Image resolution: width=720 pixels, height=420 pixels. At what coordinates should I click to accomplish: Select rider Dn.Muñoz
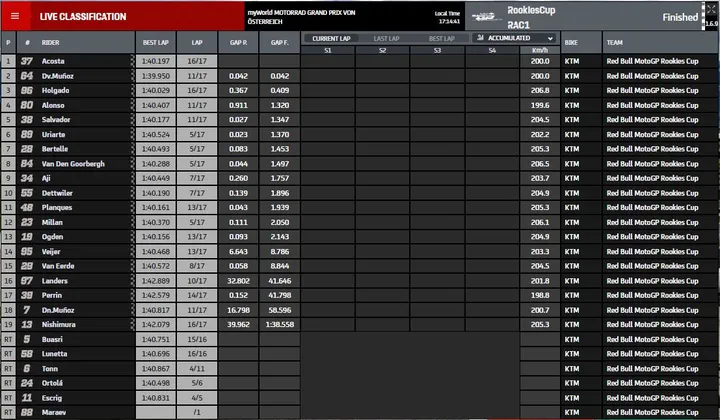coord(58,310)
